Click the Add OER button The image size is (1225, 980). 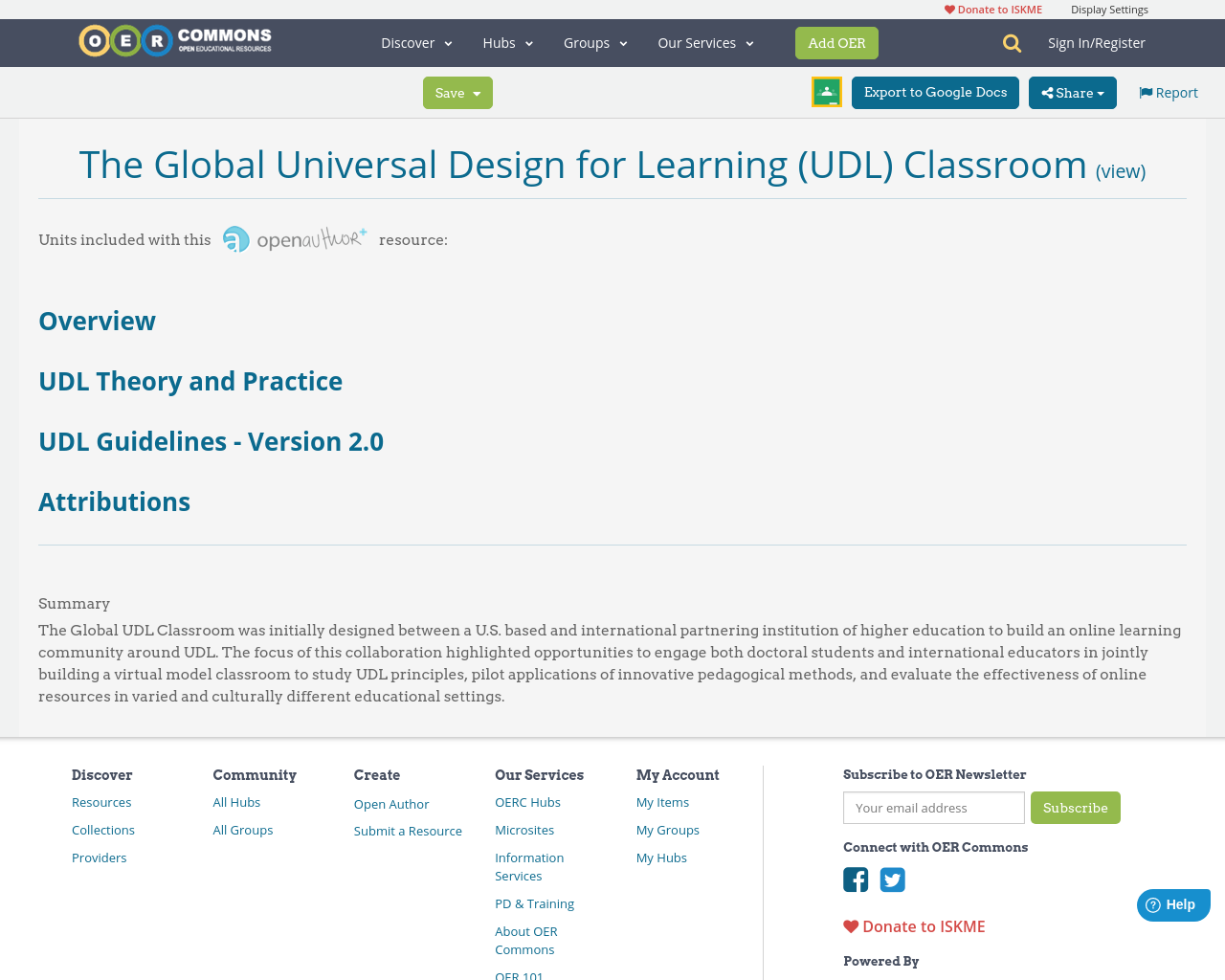click(x=836, y=42)
